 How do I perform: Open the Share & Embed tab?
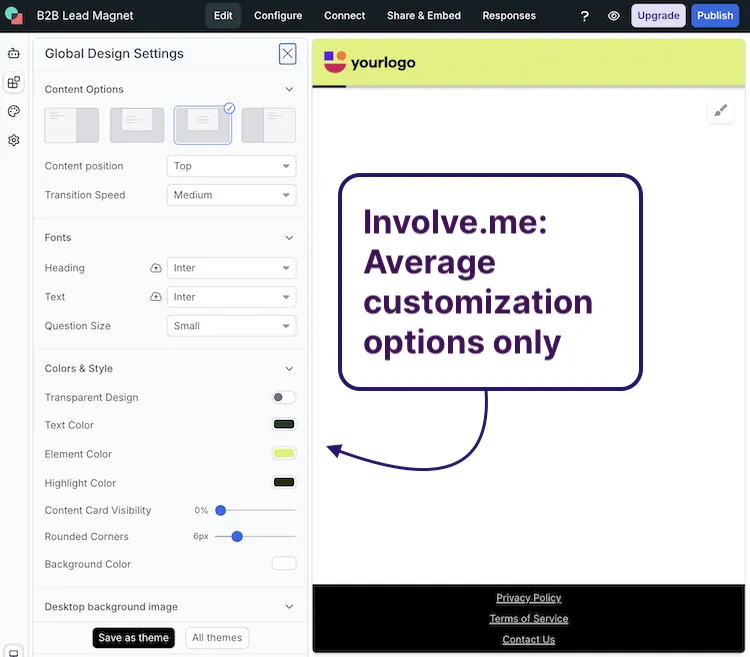pyautogui.click(x=424, y=16)
